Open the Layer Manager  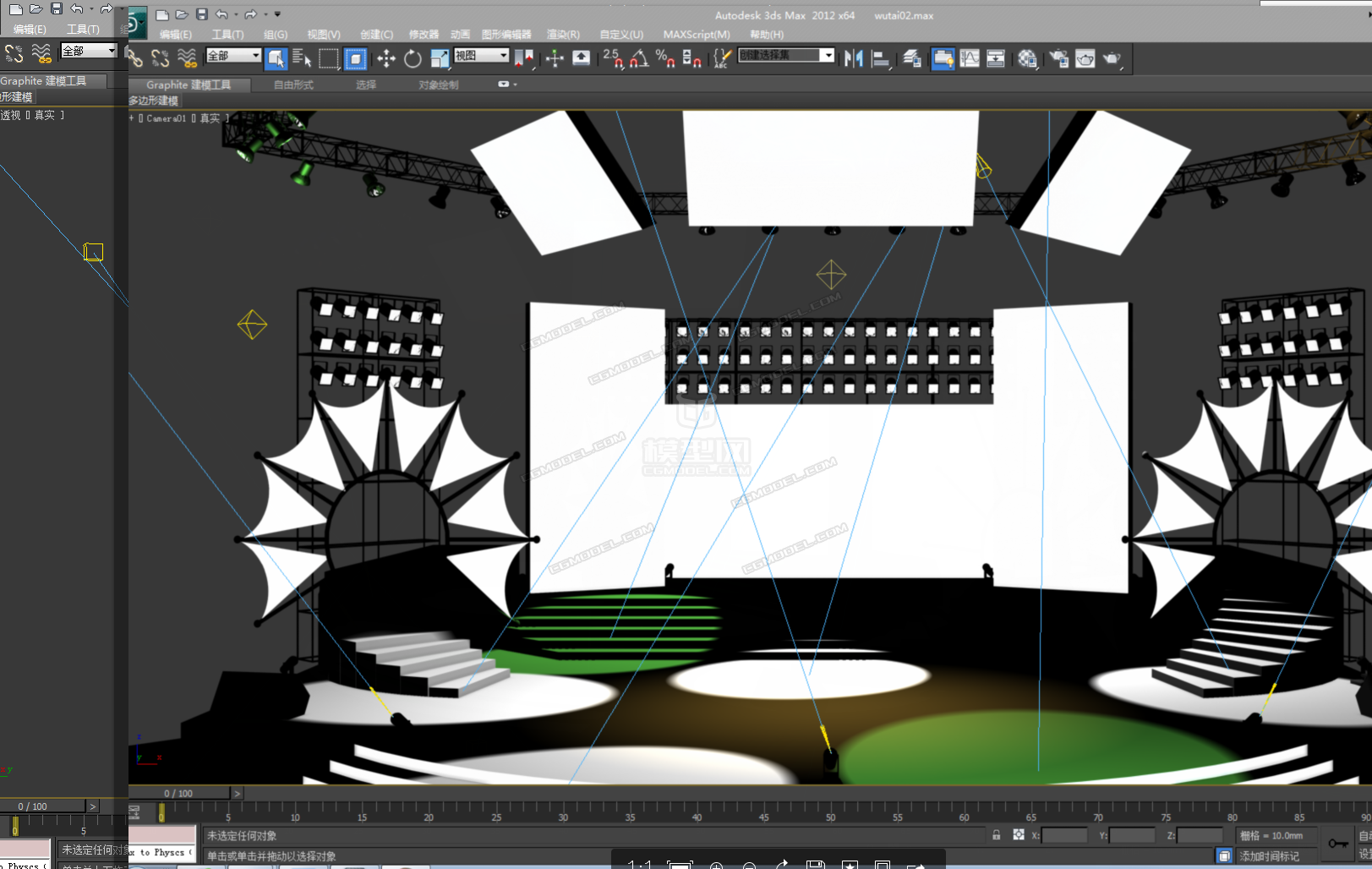pyautogui.click(x=912, y=58)
